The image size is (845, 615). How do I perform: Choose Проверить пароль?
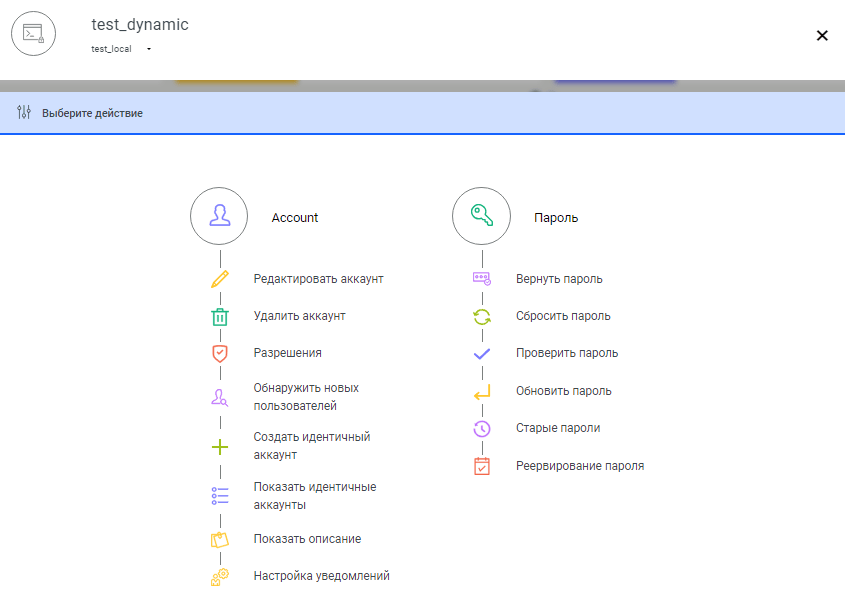pyautogui.click(x=567, y=353)
